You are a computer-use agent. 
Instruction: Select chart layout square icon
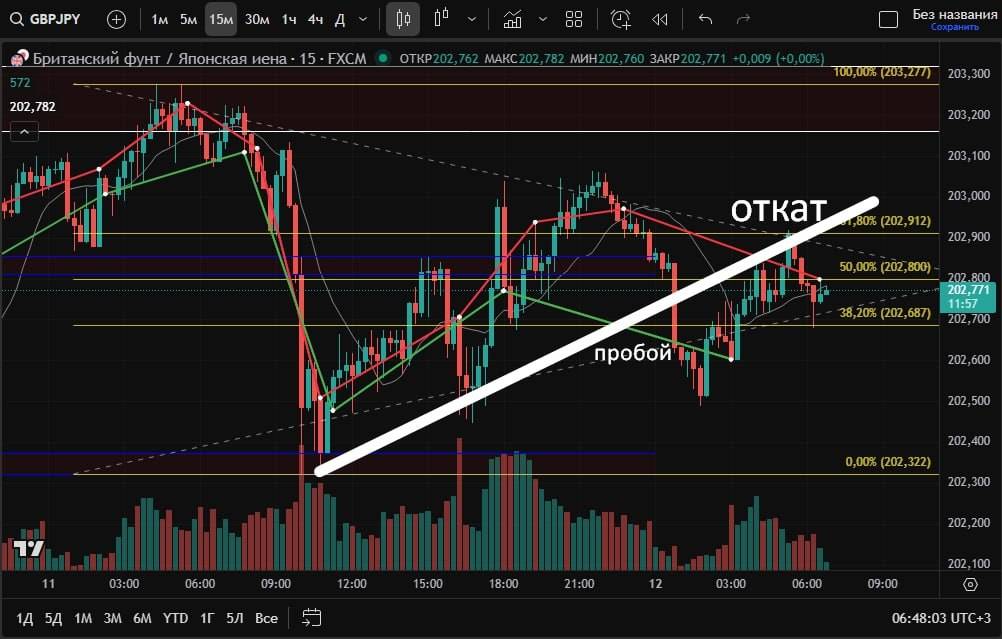click(x=888, y=19)
